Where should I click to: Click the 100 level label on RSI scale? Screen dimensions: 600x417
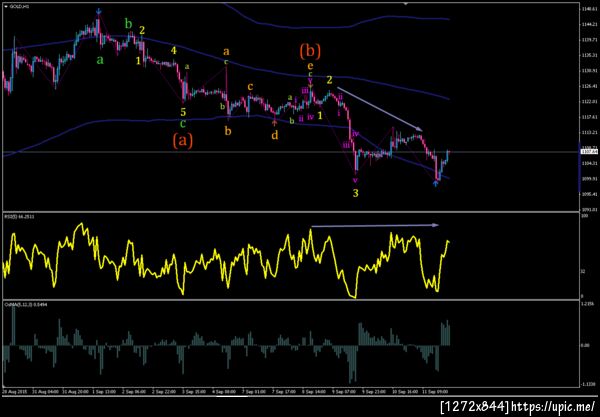584,217
